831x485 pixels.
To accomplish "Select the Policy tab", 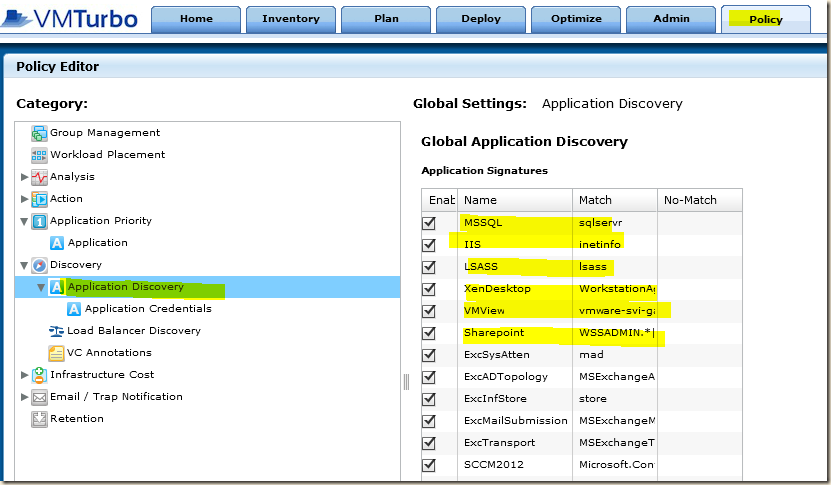I will pyautogui.click(x=766, y=19).
